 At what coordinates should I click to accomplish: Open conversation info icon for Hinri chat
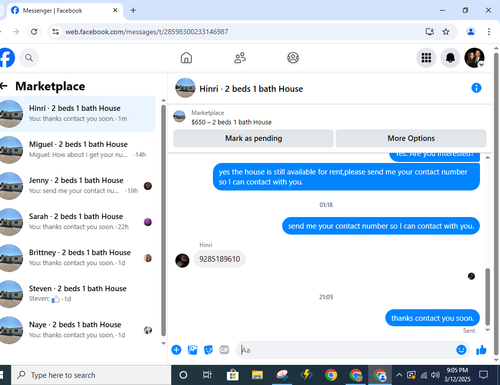pos(476,88)
